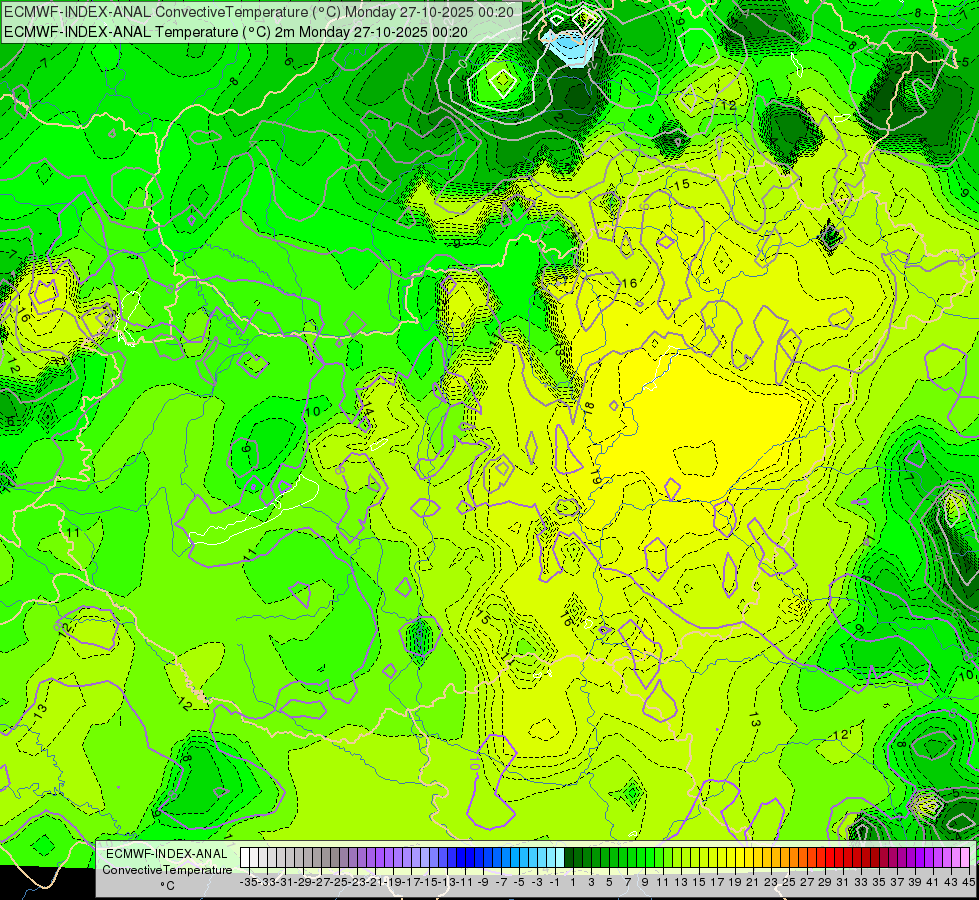This screenshot has width=979, height=900.
Task: Click the legend scale value -15
Action: (x=430, y=882)
